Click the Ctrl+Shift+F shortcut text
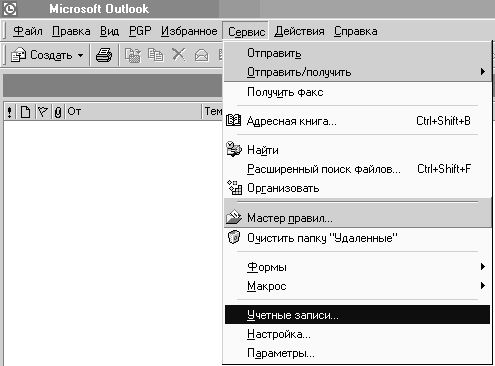This screenshot has width=495, height=366. pos(444,169)
